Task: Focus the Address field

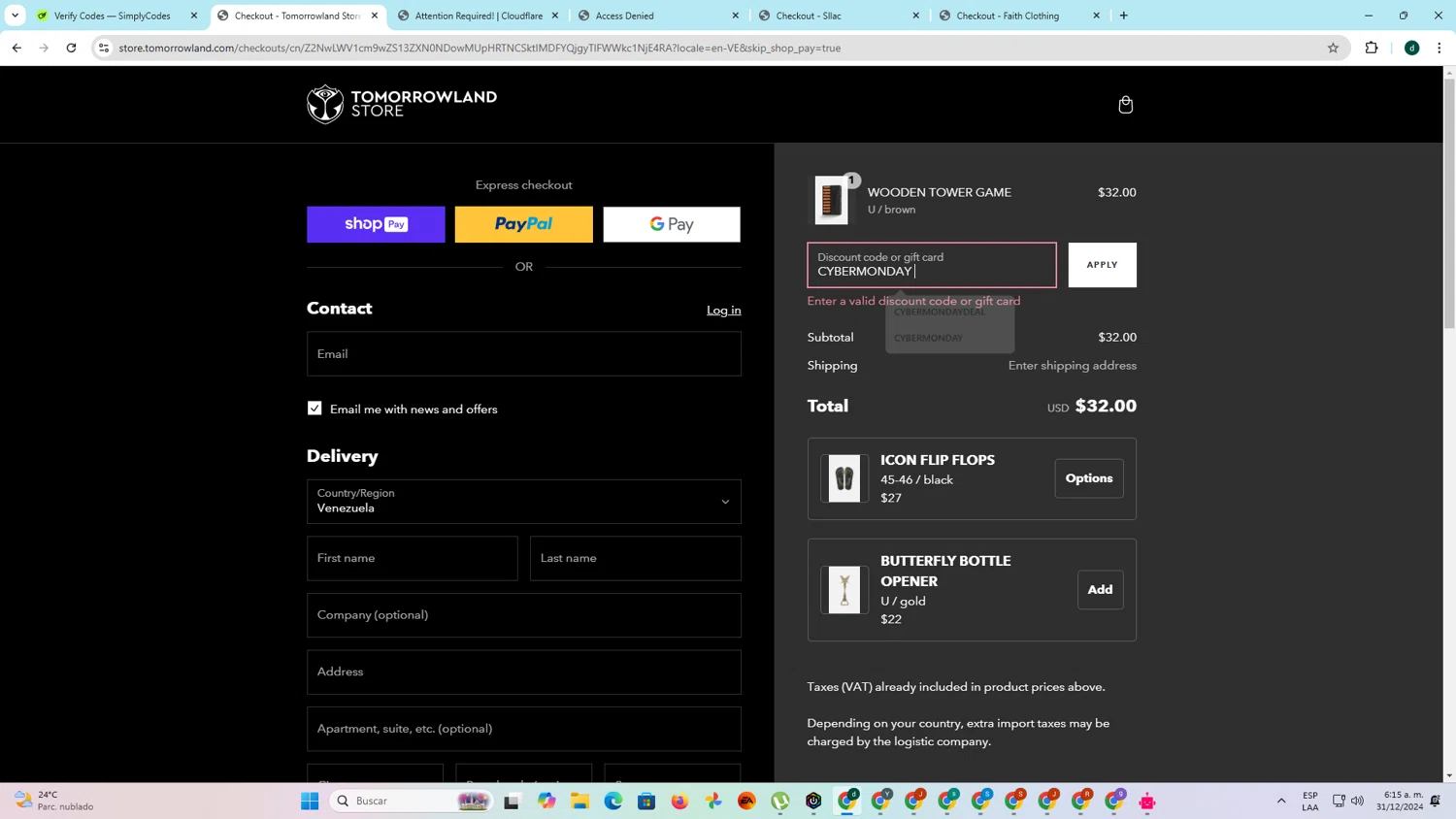Action: pyautogui.click(x=524, y=672)
